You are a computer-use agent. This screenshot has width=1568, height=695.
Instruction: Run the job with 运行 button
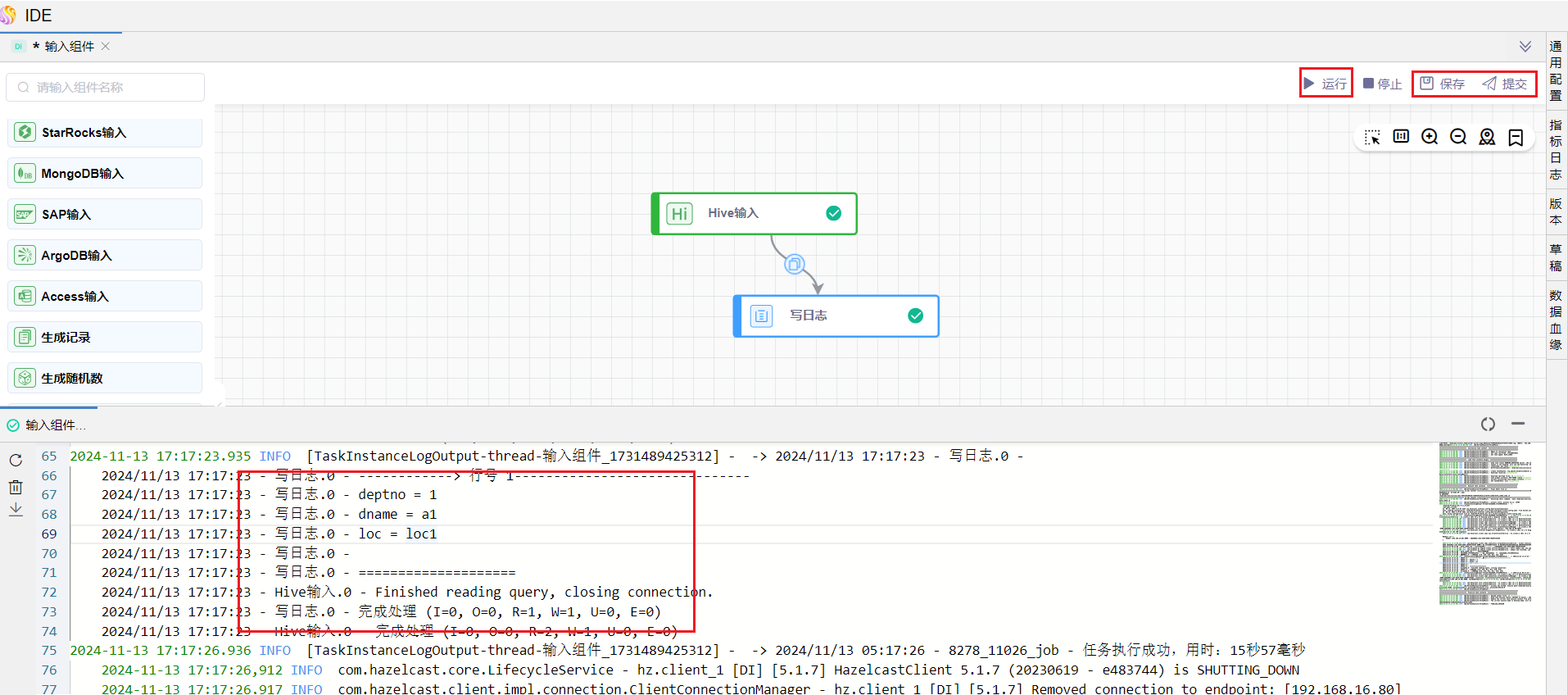(x=1326, y=84)
